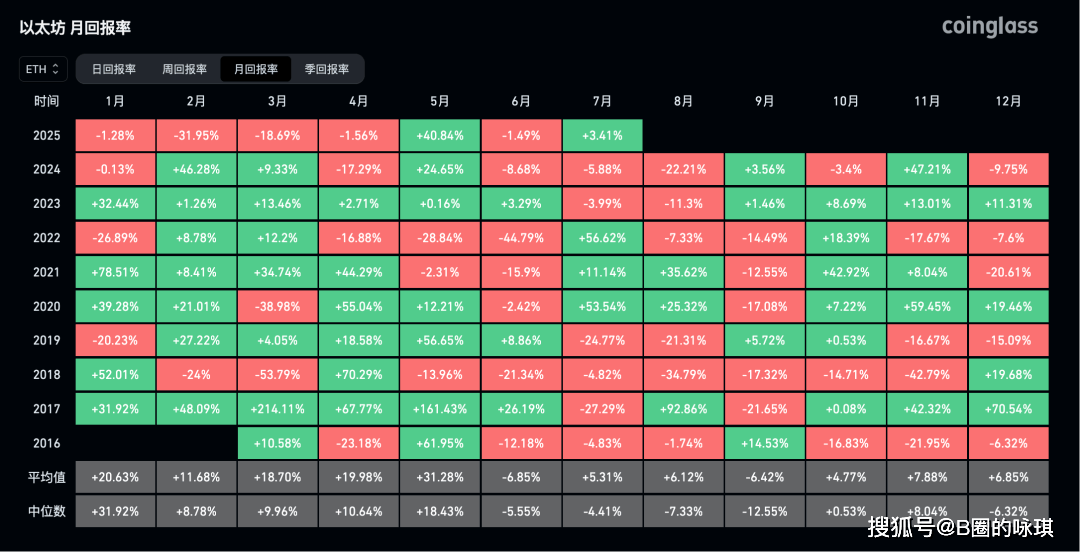
Task: Click January 2021 cell +78.51%
Action: click(x=115, y=272)
